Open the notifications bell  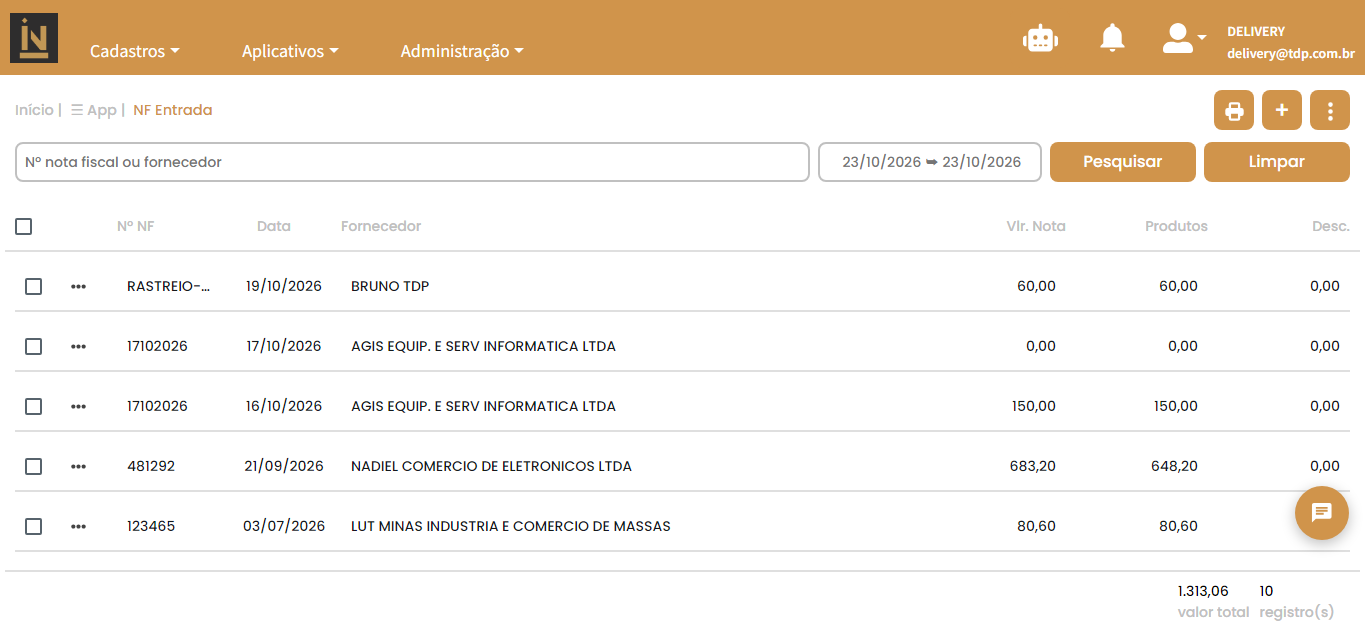1112,38
